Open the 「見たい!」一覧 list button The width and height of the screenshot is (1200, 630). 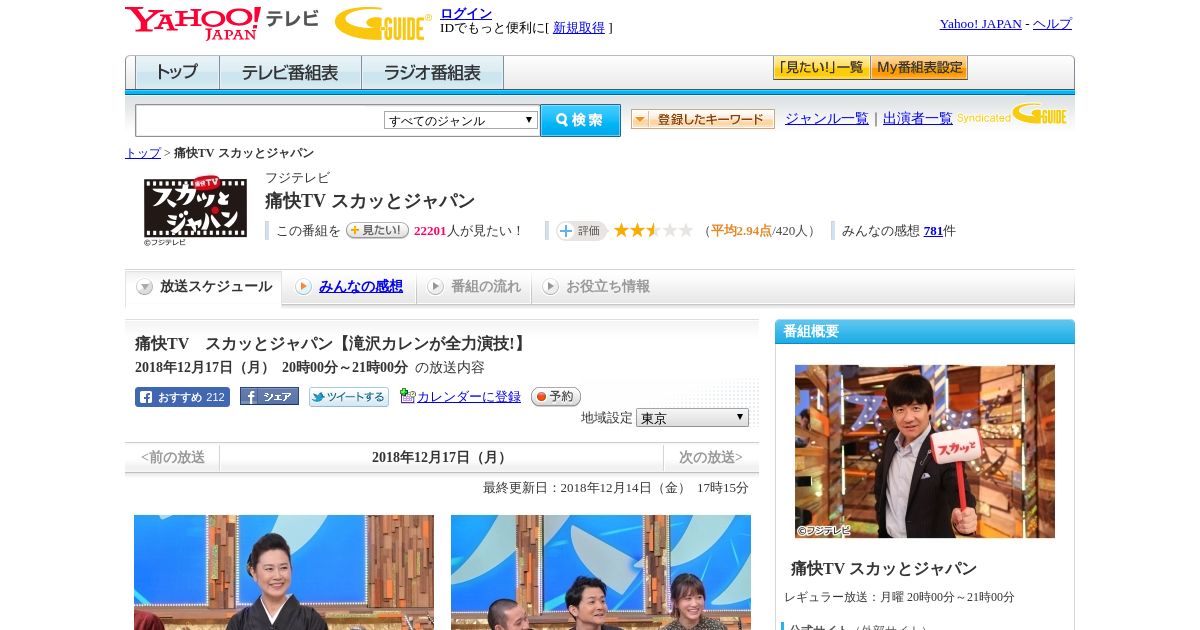(821, 68)
